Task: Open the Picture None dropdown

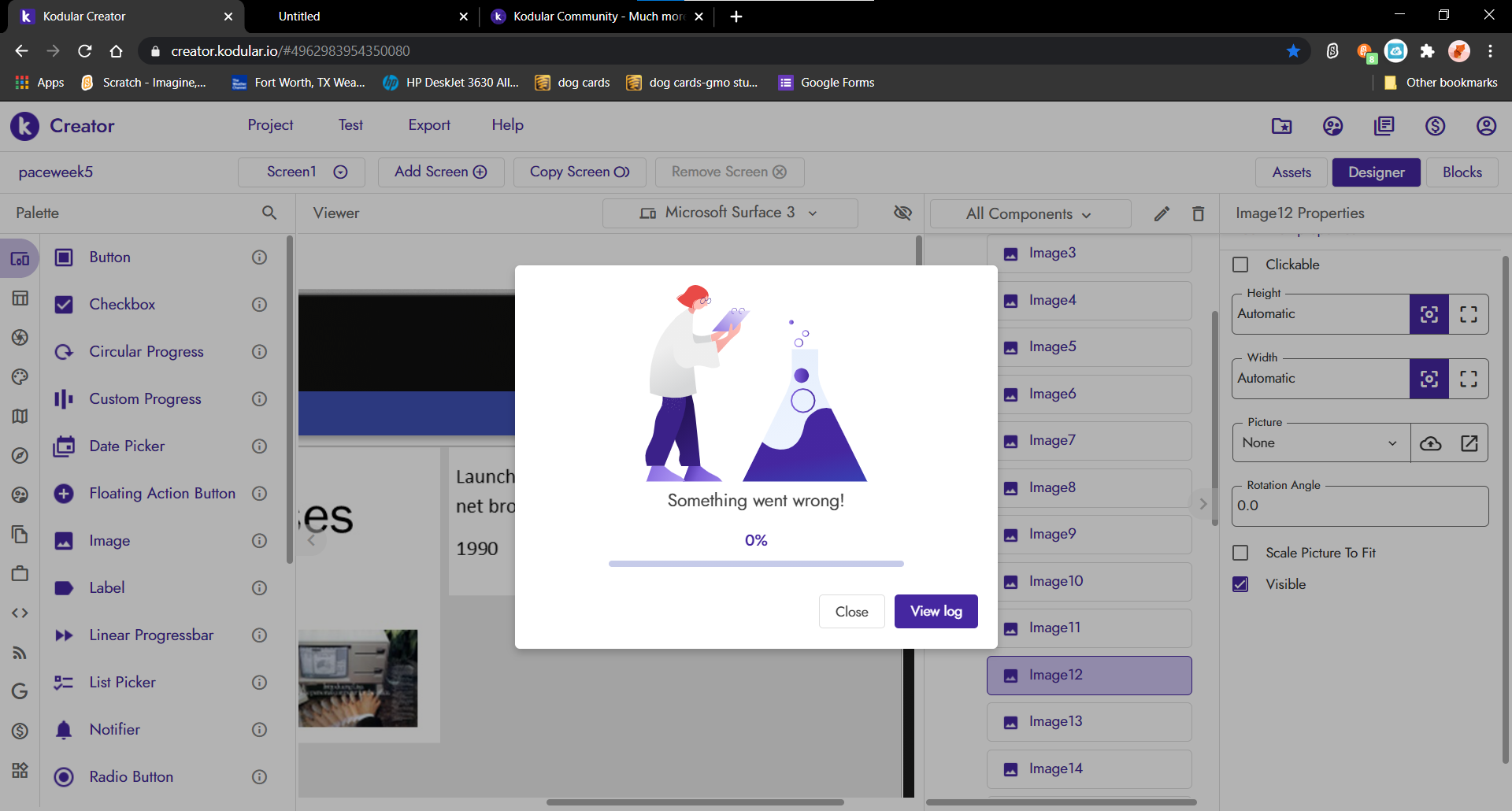Action: (1320, 443)
